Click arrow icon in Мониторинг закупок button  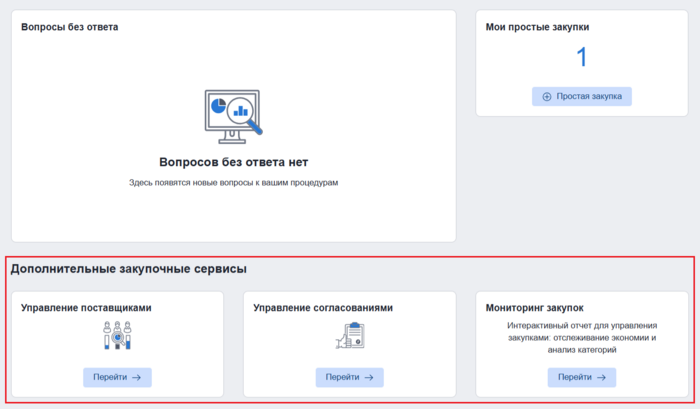tap(601, 378)
